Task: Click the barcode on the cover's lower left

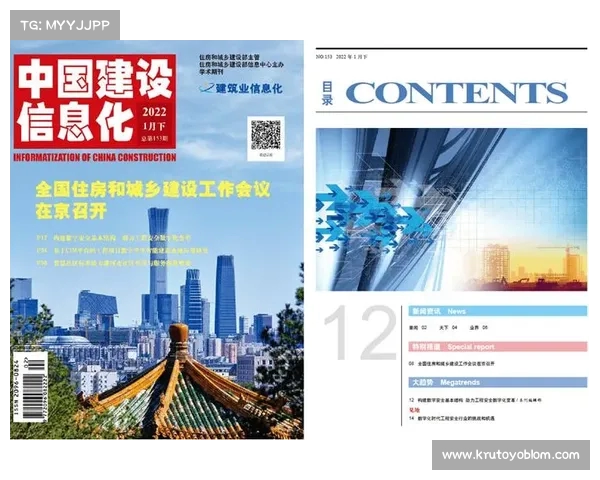Action: pyautogui.click(x=30, y=387)
